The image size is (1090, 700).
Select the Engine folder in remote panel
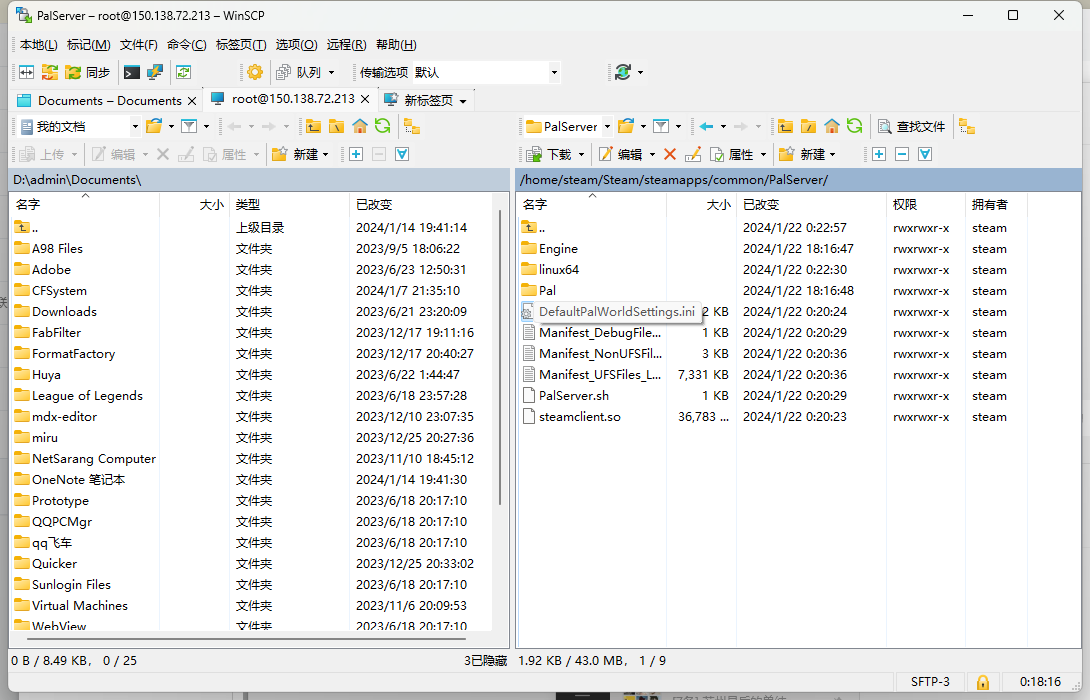click(x=558, y=249)
